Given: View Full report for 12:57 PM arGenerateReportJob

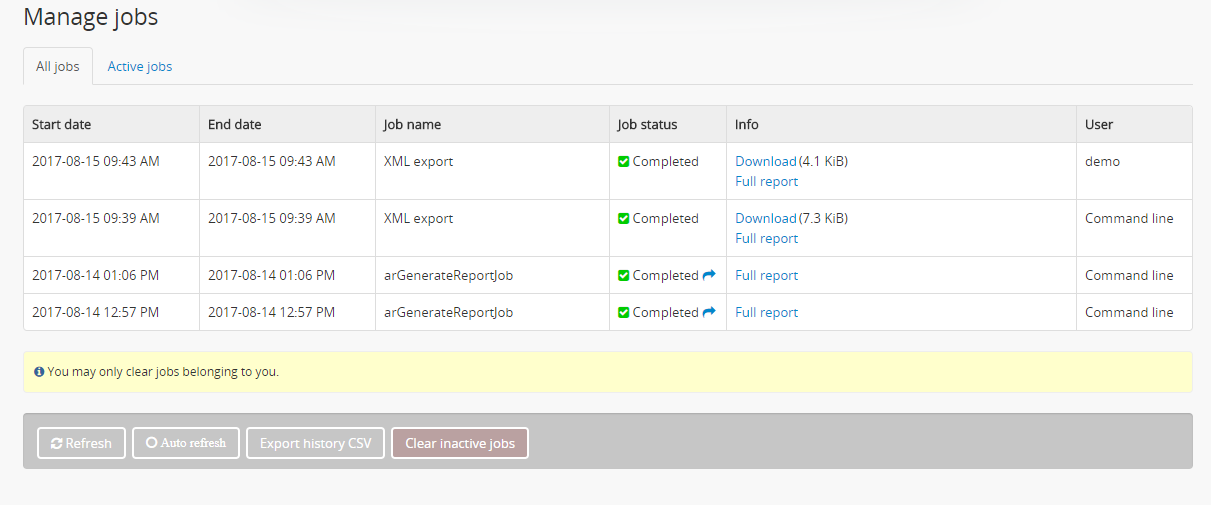Looking at the screenshot, I should point(766,312).
